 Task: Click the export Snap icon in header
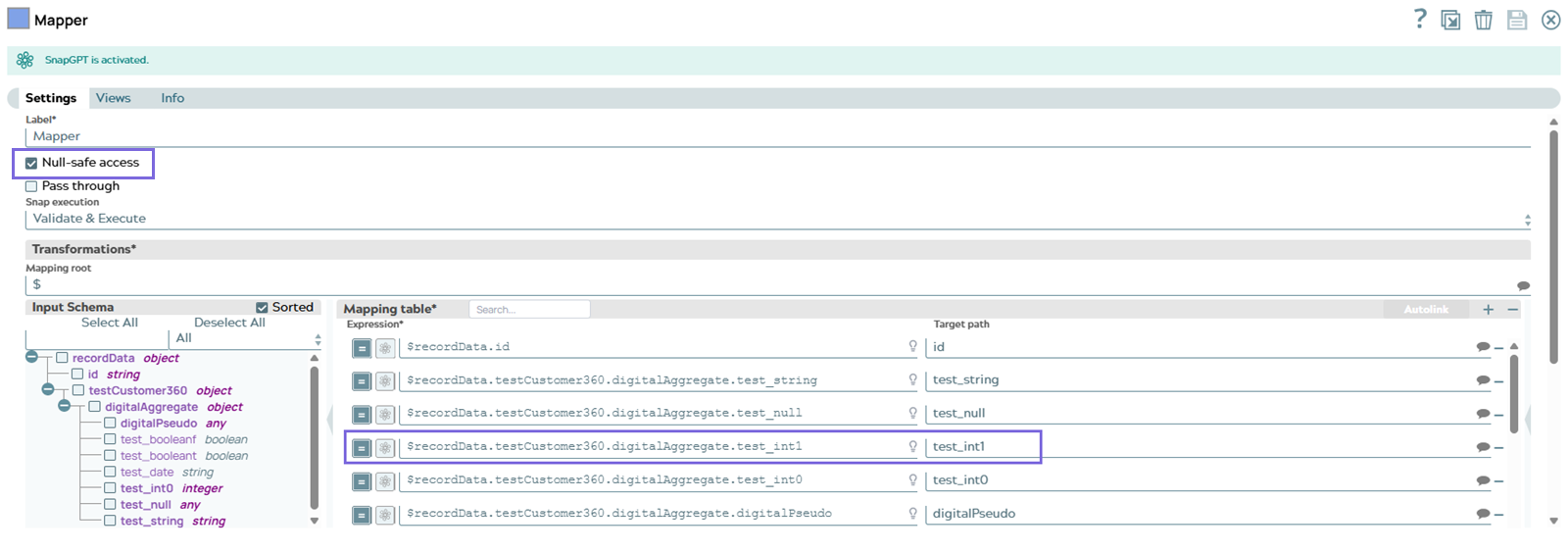[1451, 20]
